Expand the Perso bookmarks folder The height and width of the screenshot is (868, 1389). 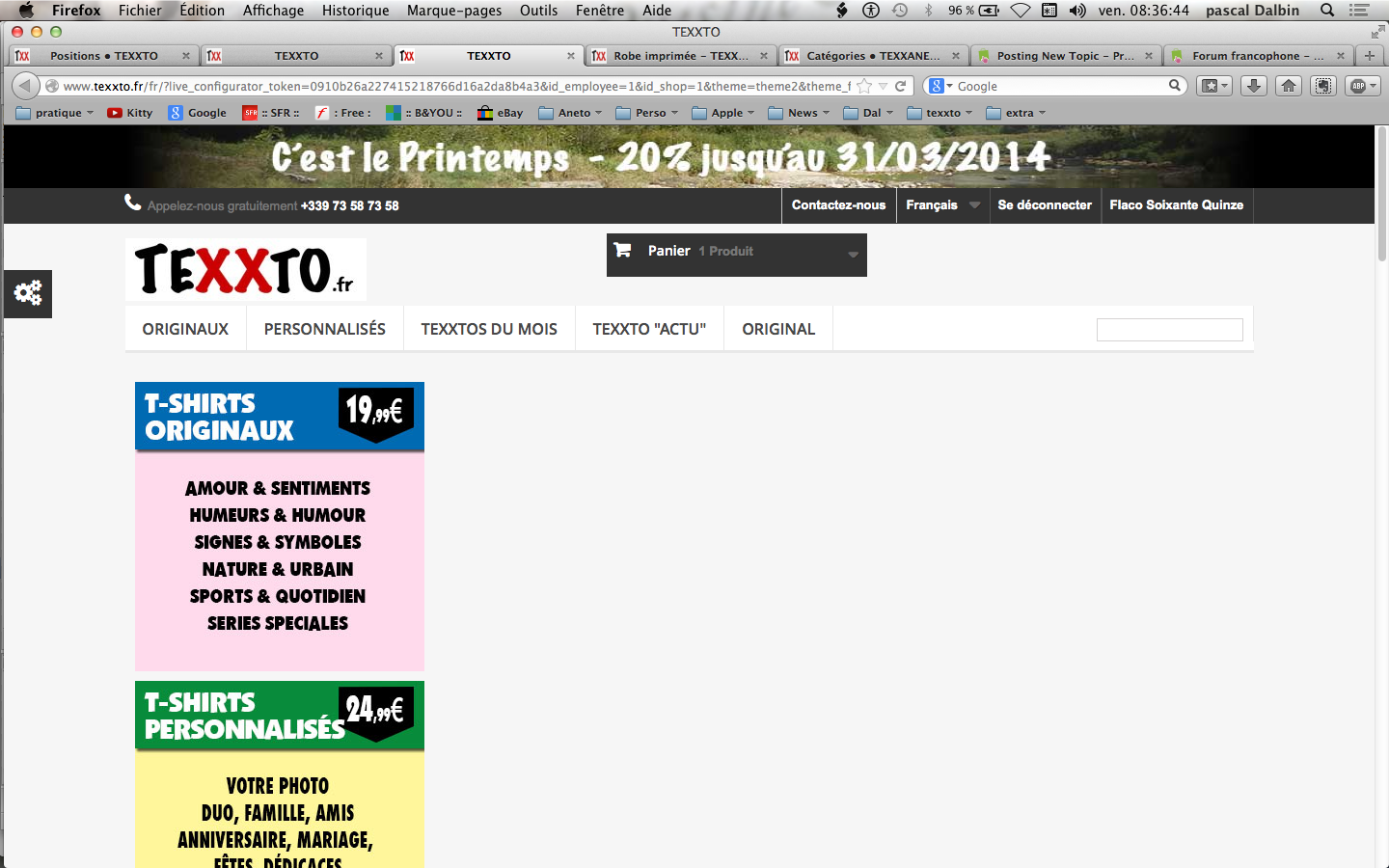point(646,113)
